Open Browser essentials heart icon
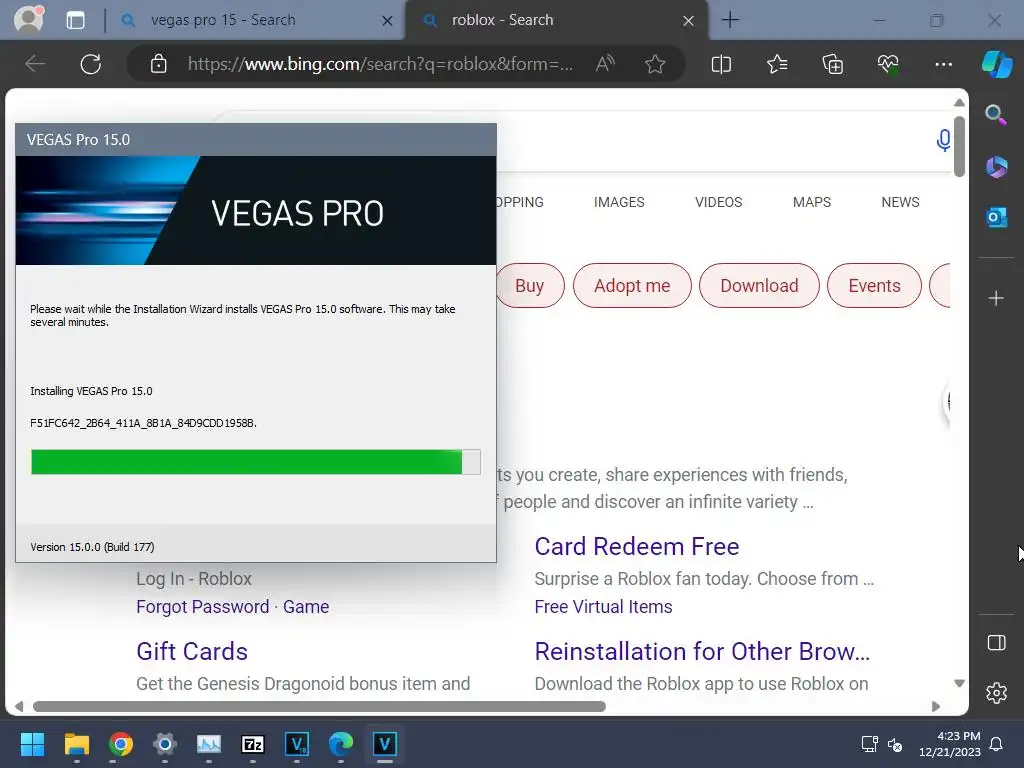 888,64
